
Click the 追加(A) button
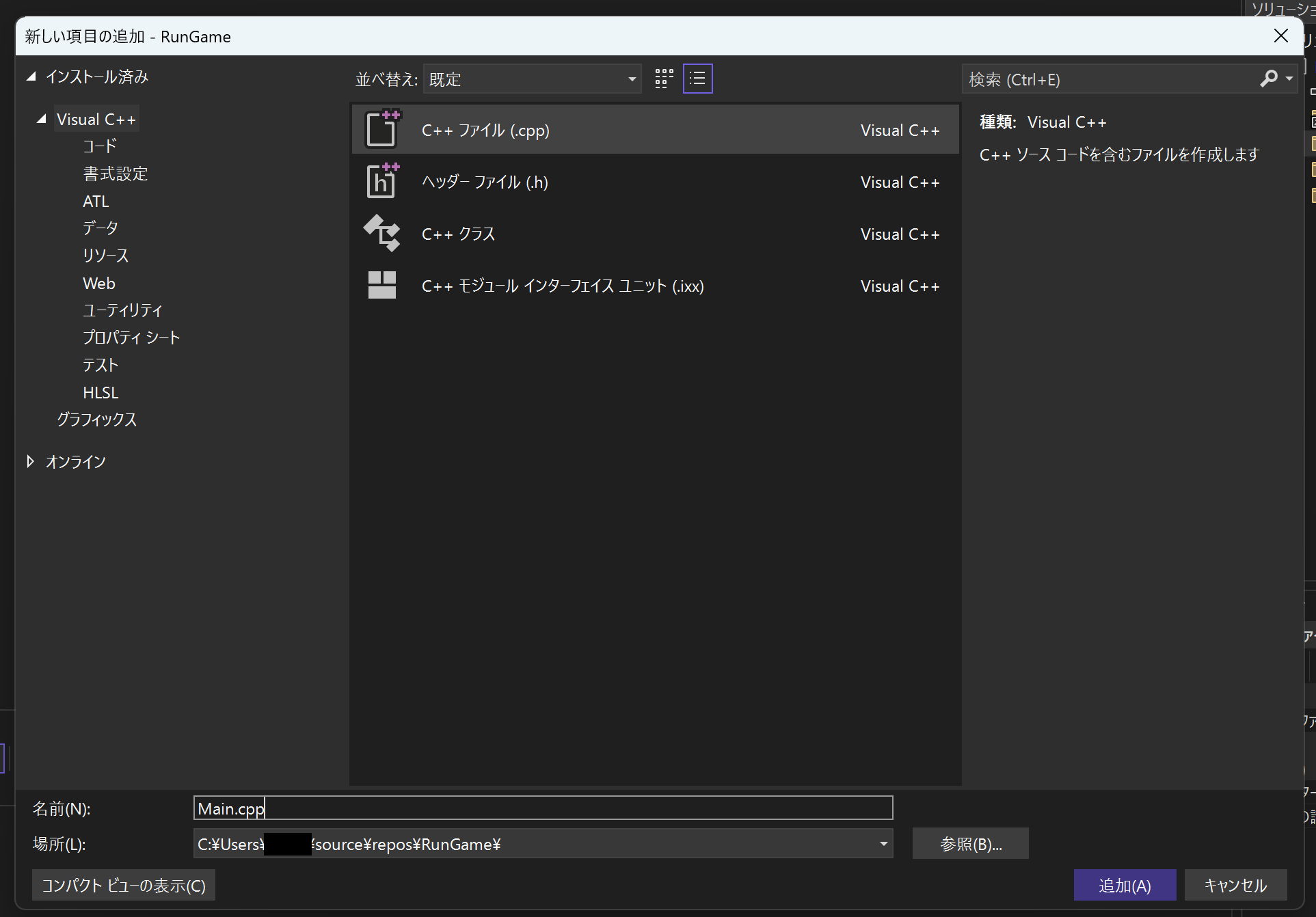(1124, 886)
